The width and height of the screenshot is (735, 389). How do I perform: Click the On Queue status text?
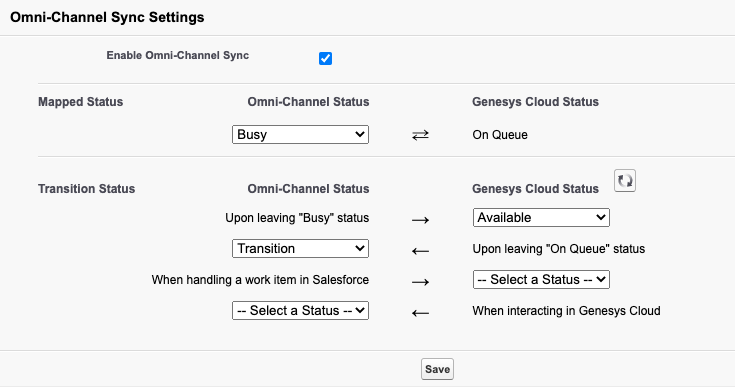(500, 135)
